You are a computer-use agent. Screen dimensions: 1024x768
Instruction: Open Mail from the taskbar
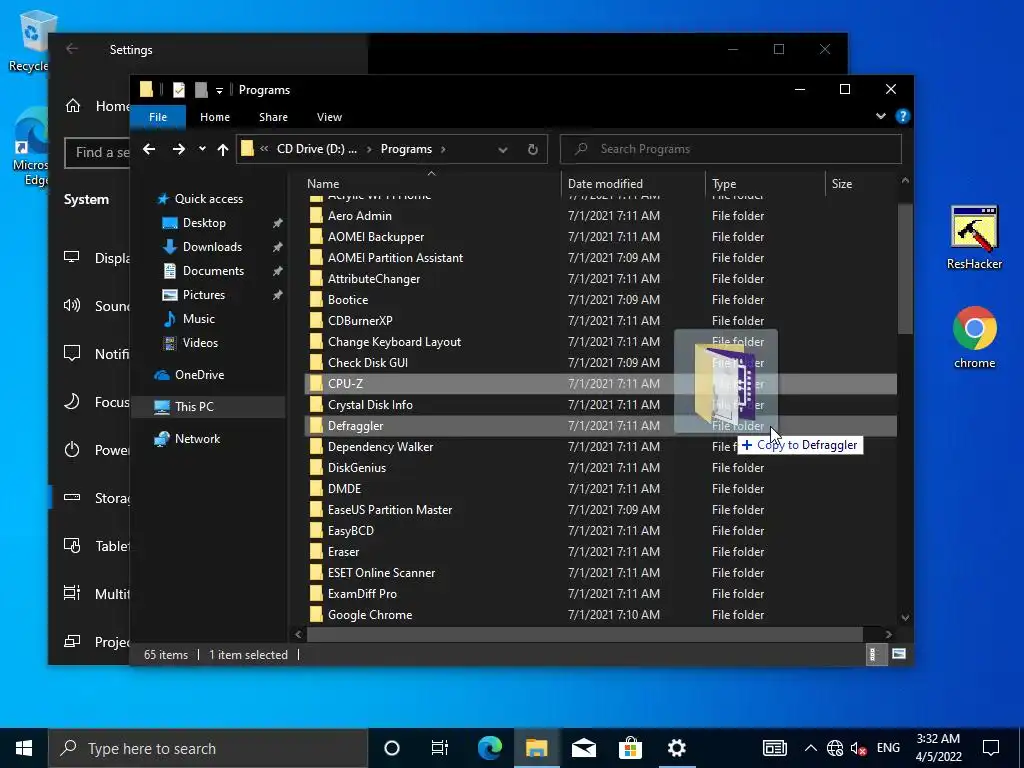pyautogui.click(x=583, y=748)
